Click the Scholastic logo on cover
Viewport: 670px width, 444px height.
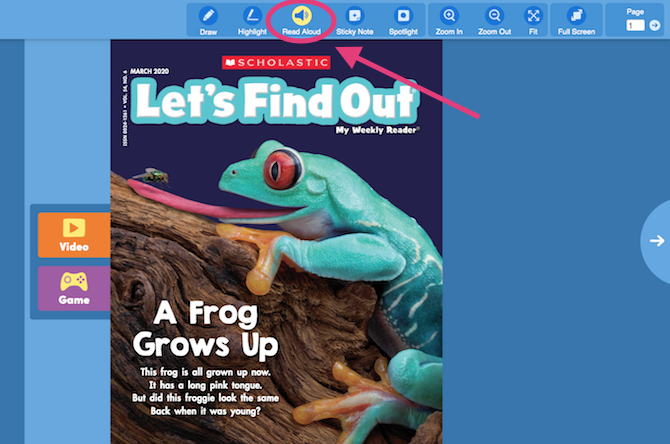click(277, 63)
